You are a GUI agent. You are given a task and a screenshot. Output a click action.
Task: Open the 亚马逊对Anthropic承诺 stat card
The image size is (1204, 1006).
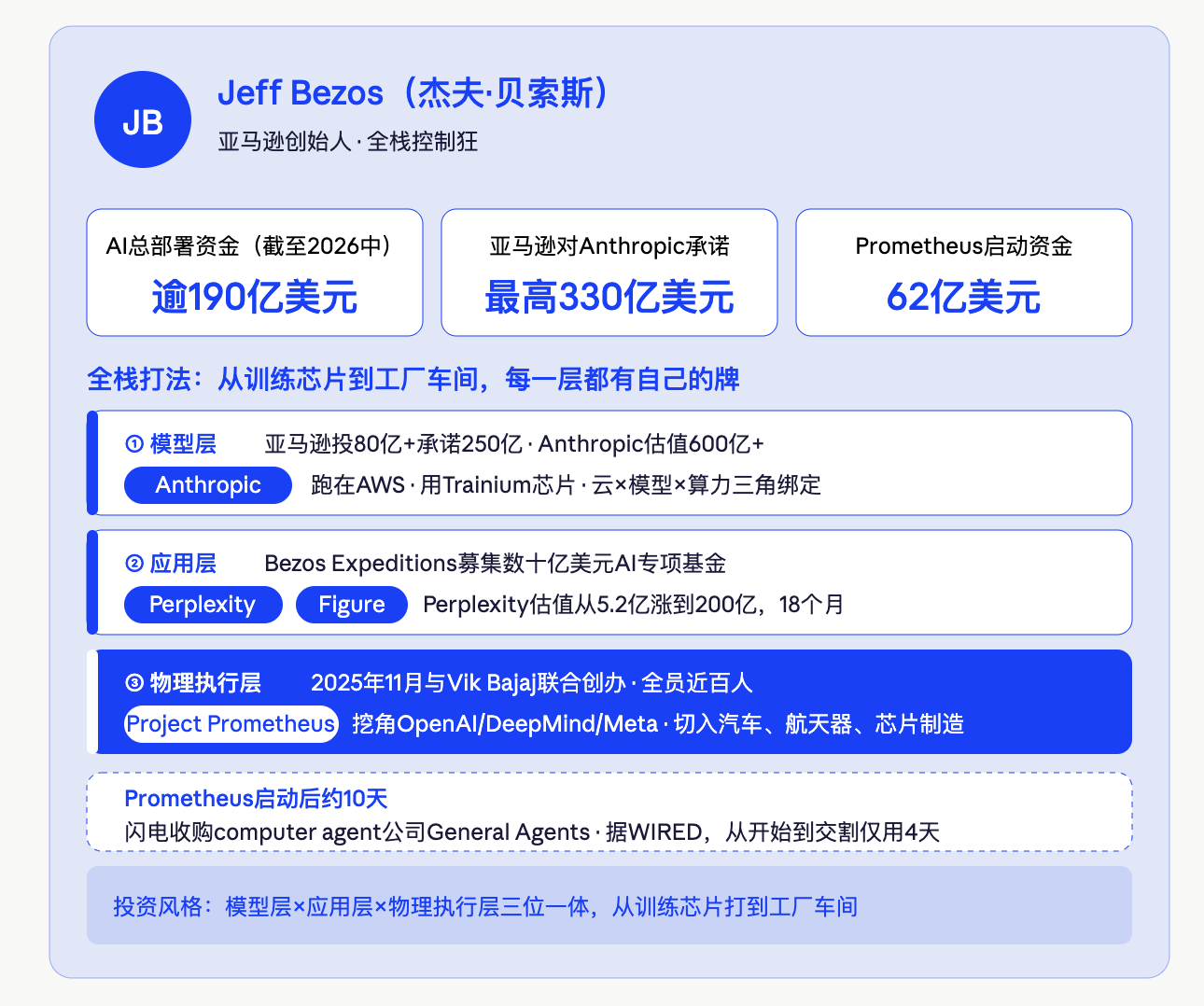609,272
